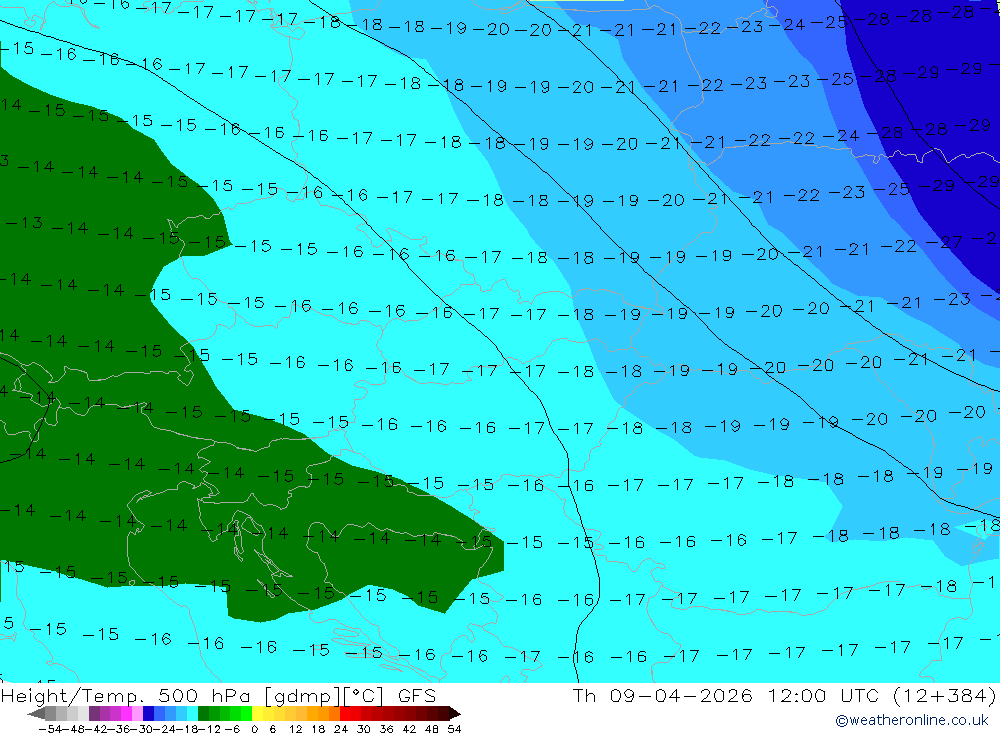Image resolution: width=1000 pixels, height=733 pixels.
Task: Click the '[gdmp]' unit label
Action: pyautogui.click(x=303, y=696)
